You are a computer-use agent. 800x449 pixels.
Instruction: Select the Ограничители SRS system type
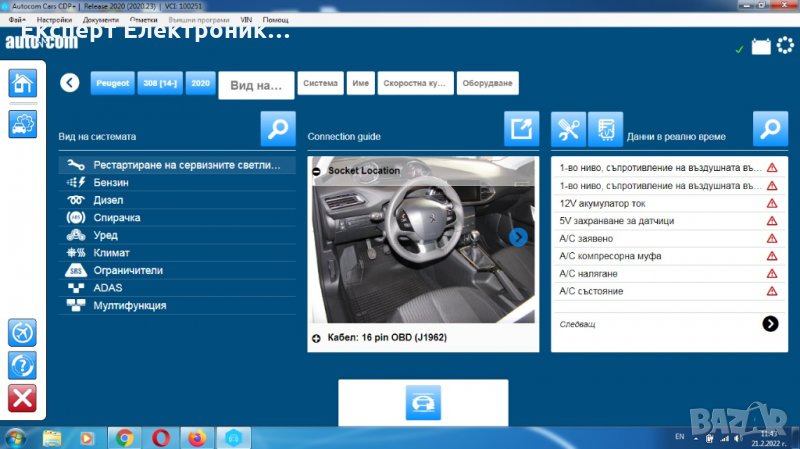click(x=177, y=270)
